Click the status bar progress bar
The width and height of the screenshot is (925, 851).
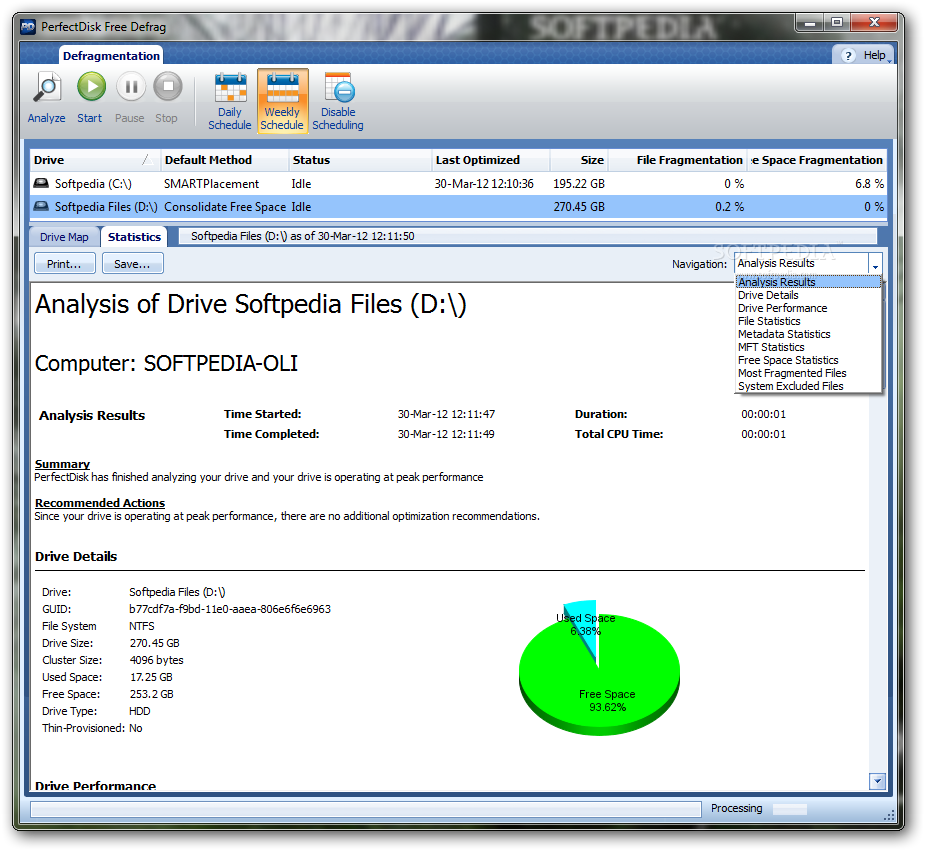[x=365, y=809]
